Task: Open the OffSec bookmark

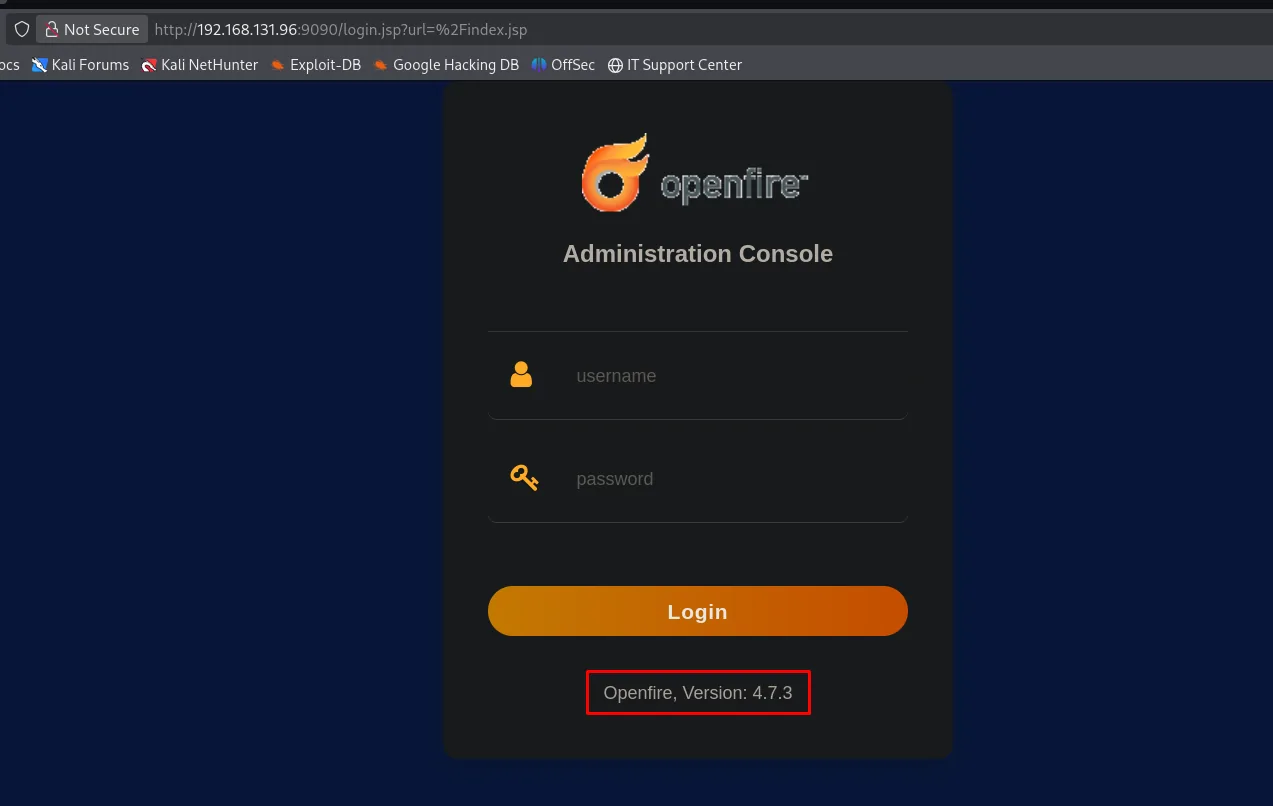Action: pyautogui.click(x=563, y=65)
